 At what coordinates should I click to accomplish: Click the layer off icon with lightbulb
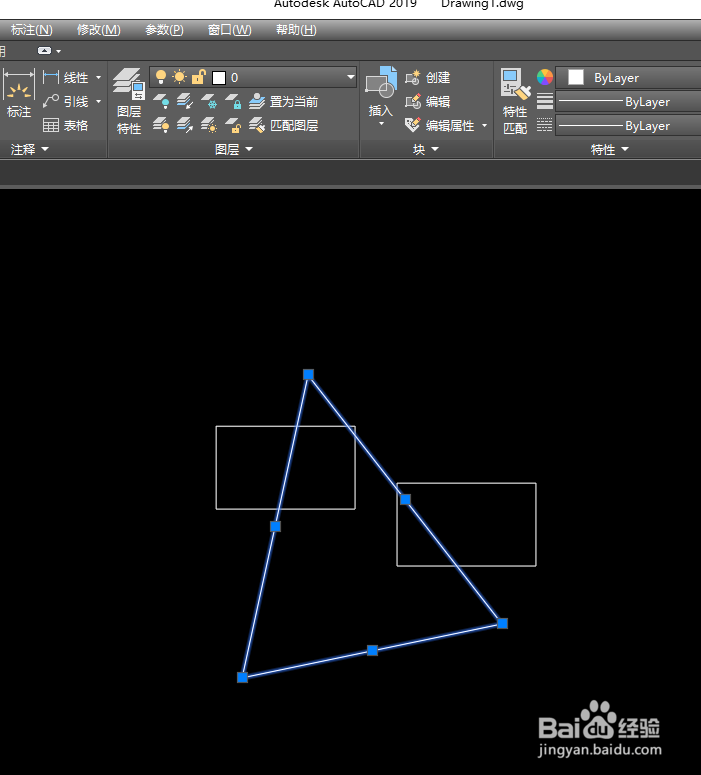[x=161, y=102]
